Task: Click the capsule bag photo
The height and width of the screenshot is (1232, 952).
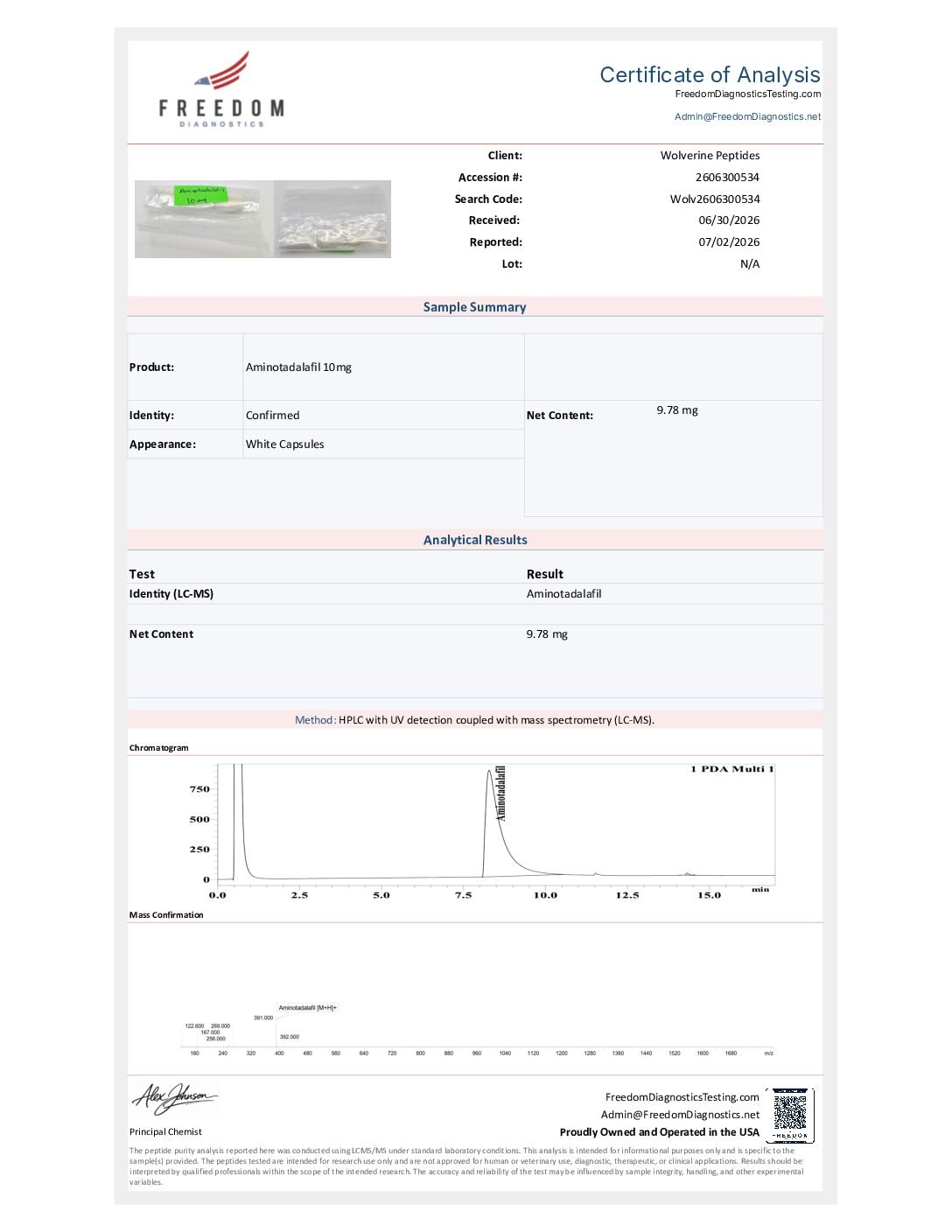Action: coord(332,219)
